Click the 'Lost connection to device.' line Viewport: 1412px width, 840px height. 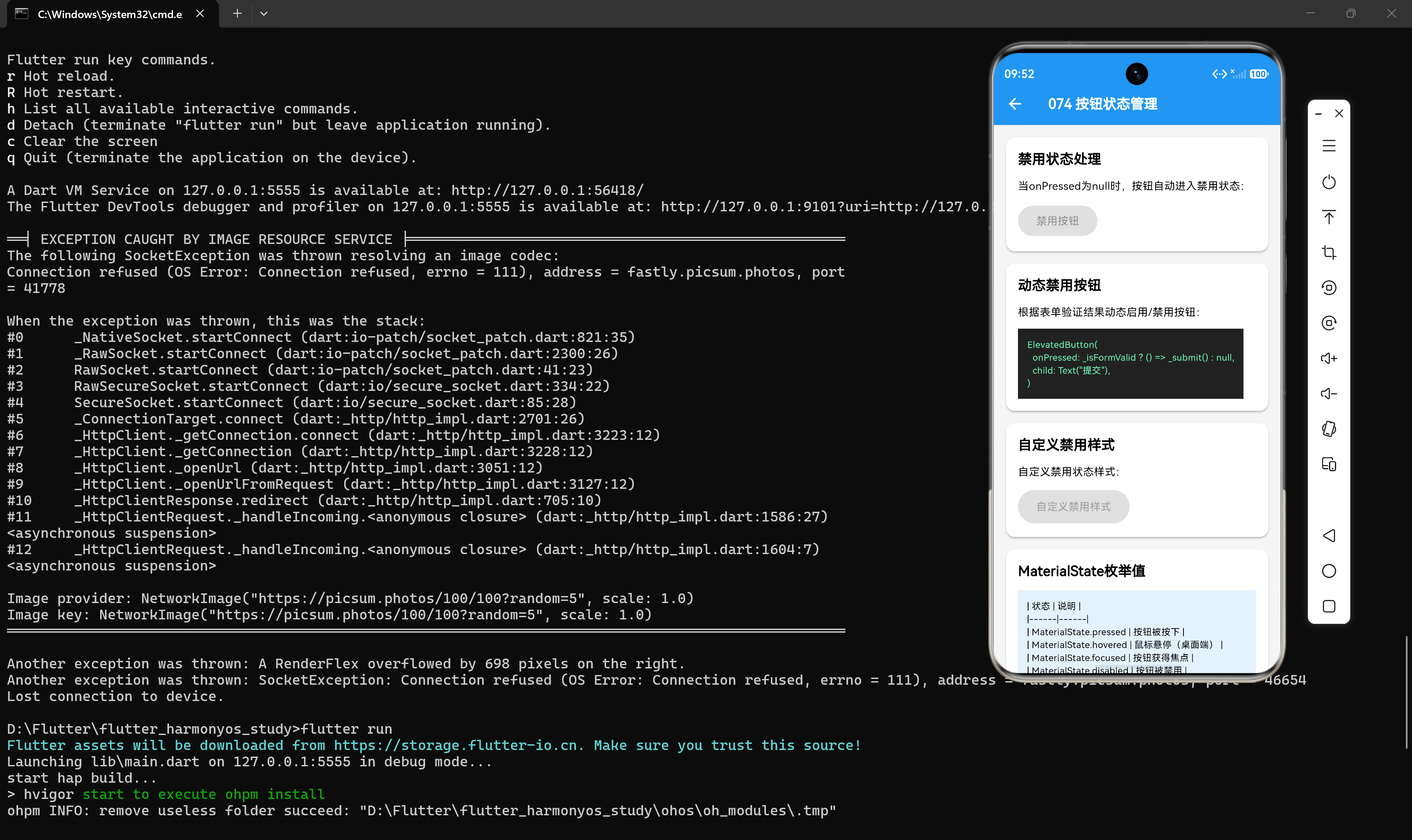pyautogui.click(x=115, y=696)
